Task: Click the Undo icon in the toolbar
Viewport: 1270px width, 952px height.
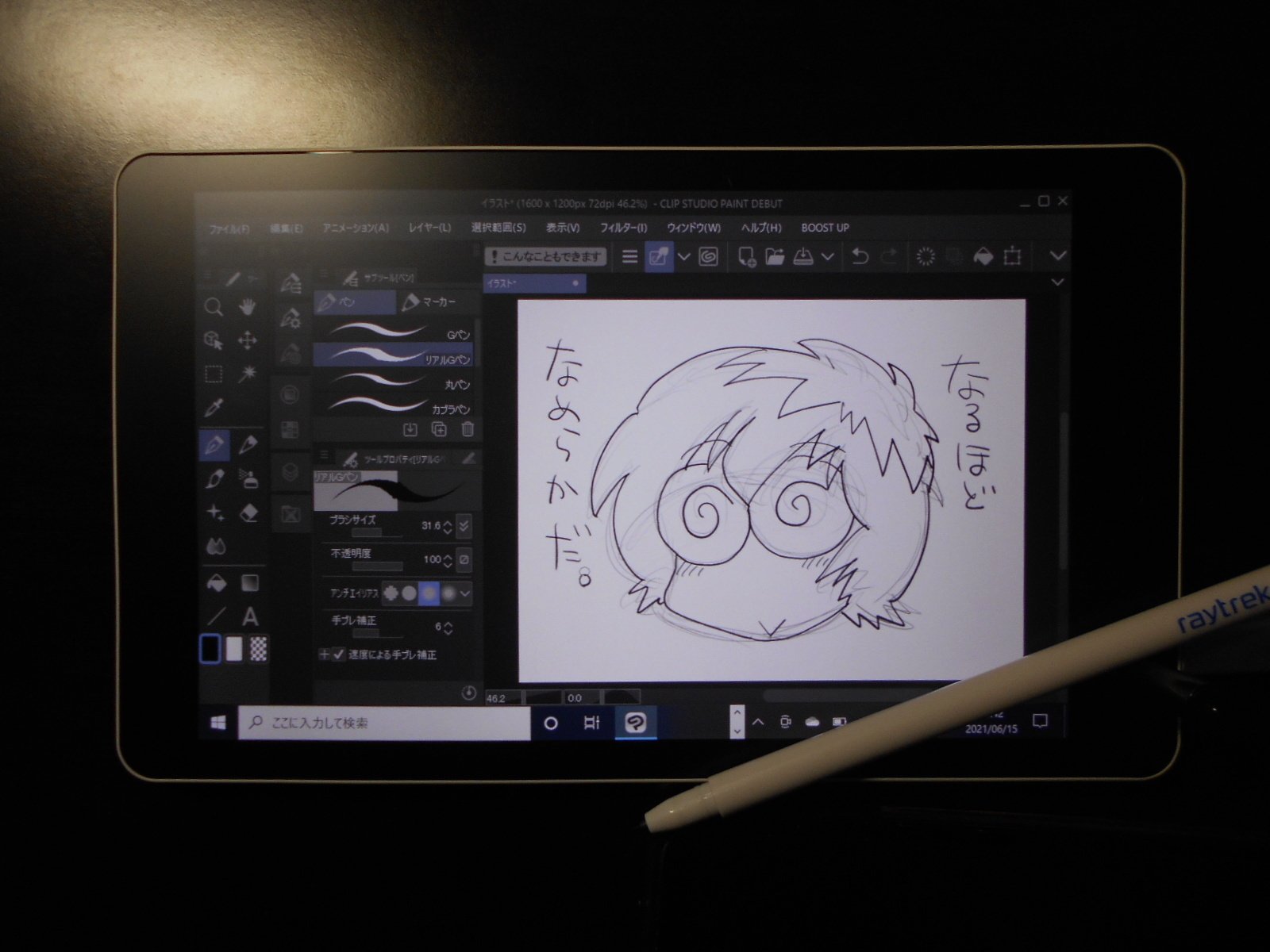Action: coord(860,256)
